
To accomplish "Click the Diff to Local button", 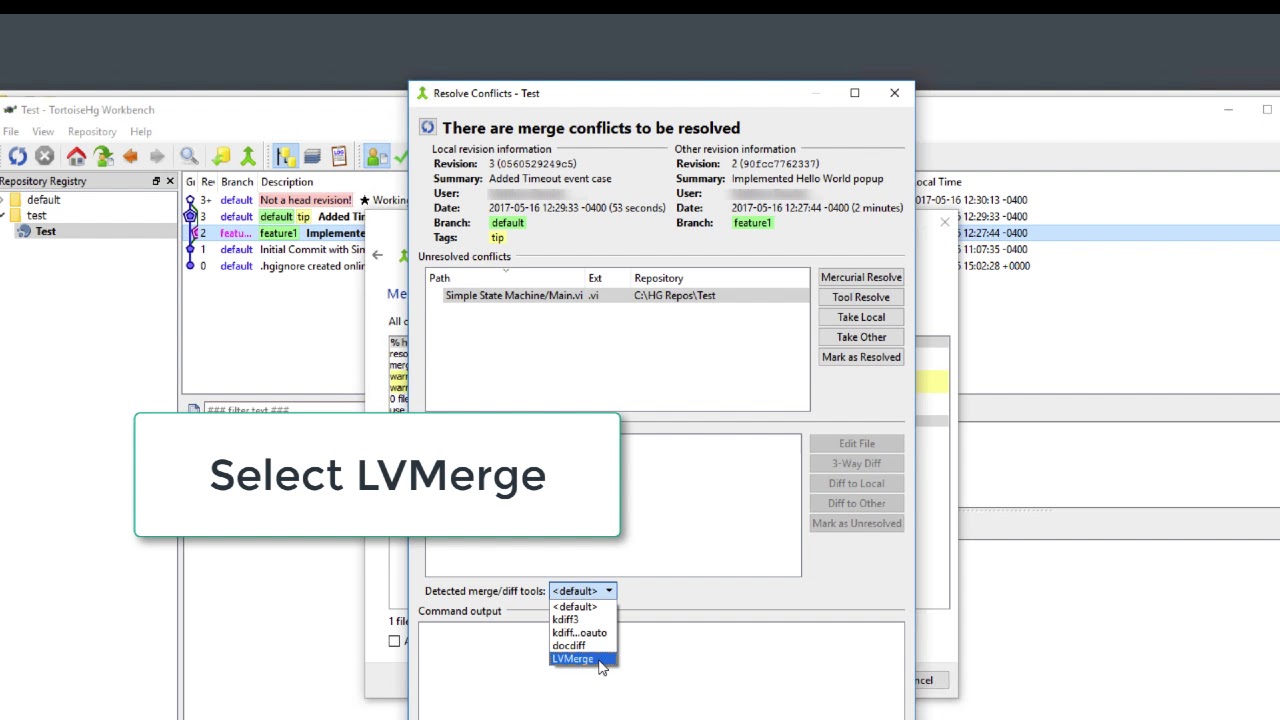I will 857,483.
